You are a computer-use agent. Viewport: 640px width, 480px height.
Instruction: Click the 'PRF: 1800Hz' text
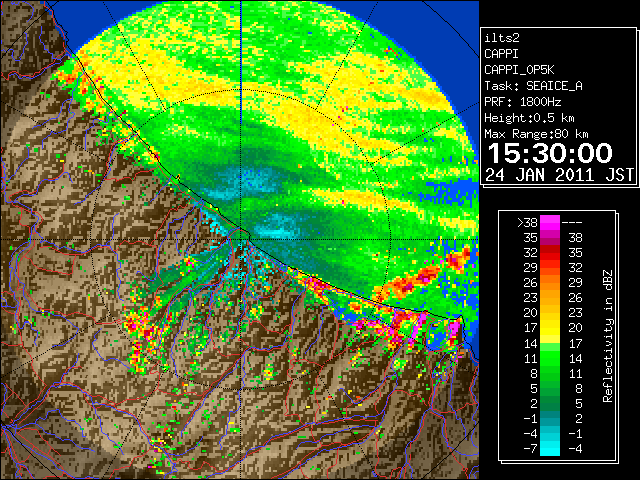[522, 102]
